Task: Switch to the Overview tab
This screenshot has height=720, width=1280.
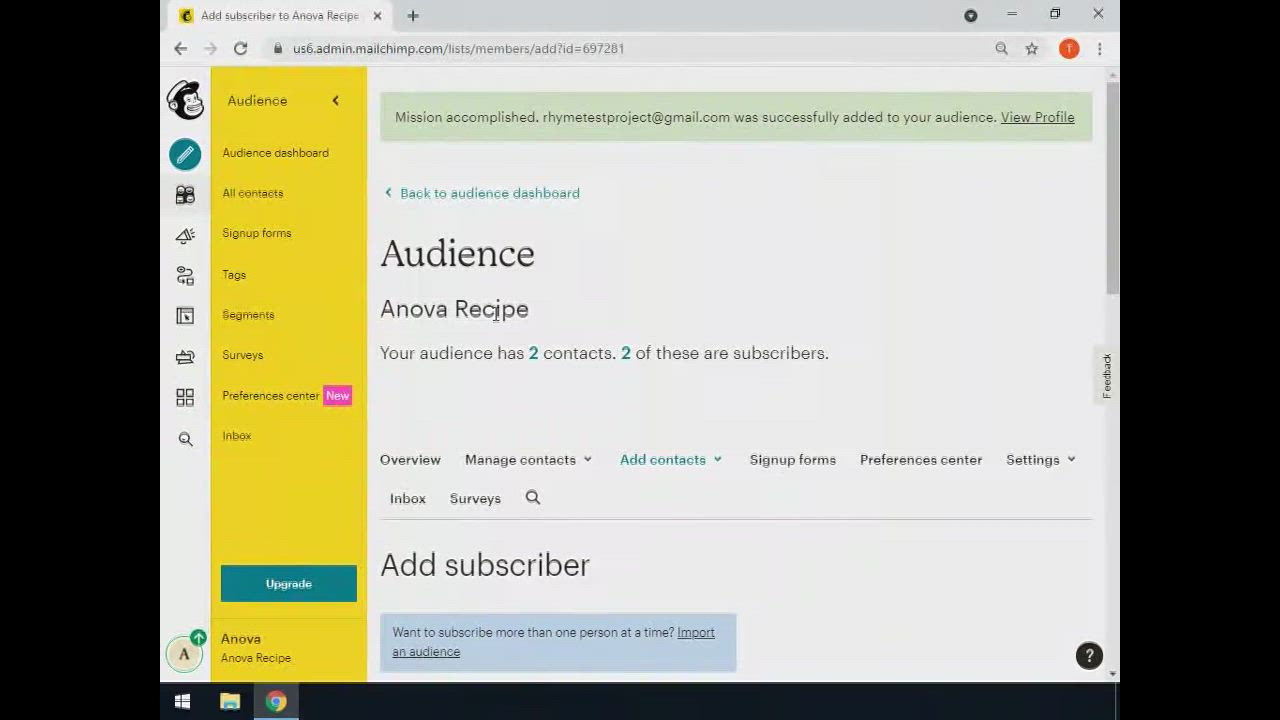Action: (x=410, y=460)
